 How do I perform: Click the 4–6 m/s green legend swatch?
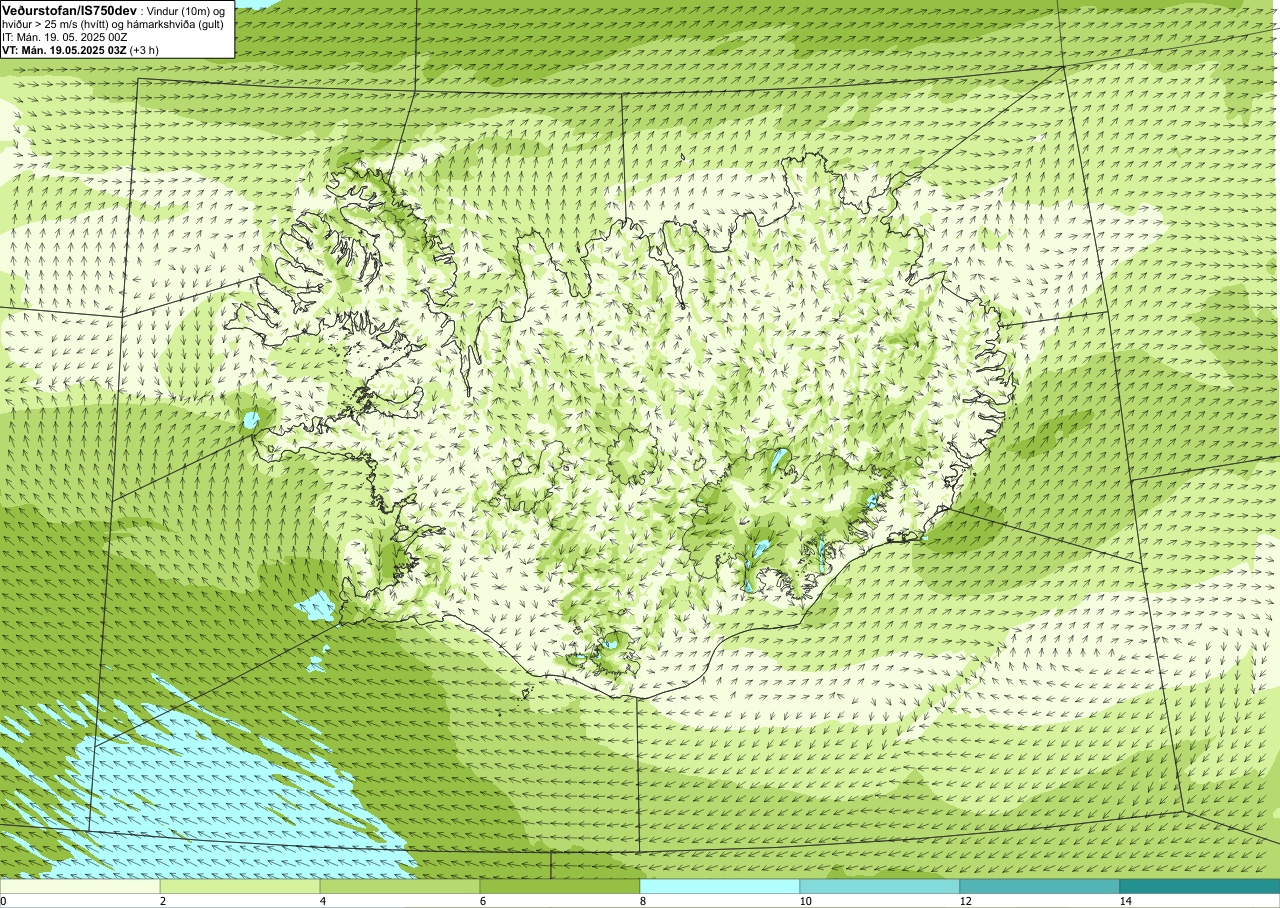click(400, 886)
